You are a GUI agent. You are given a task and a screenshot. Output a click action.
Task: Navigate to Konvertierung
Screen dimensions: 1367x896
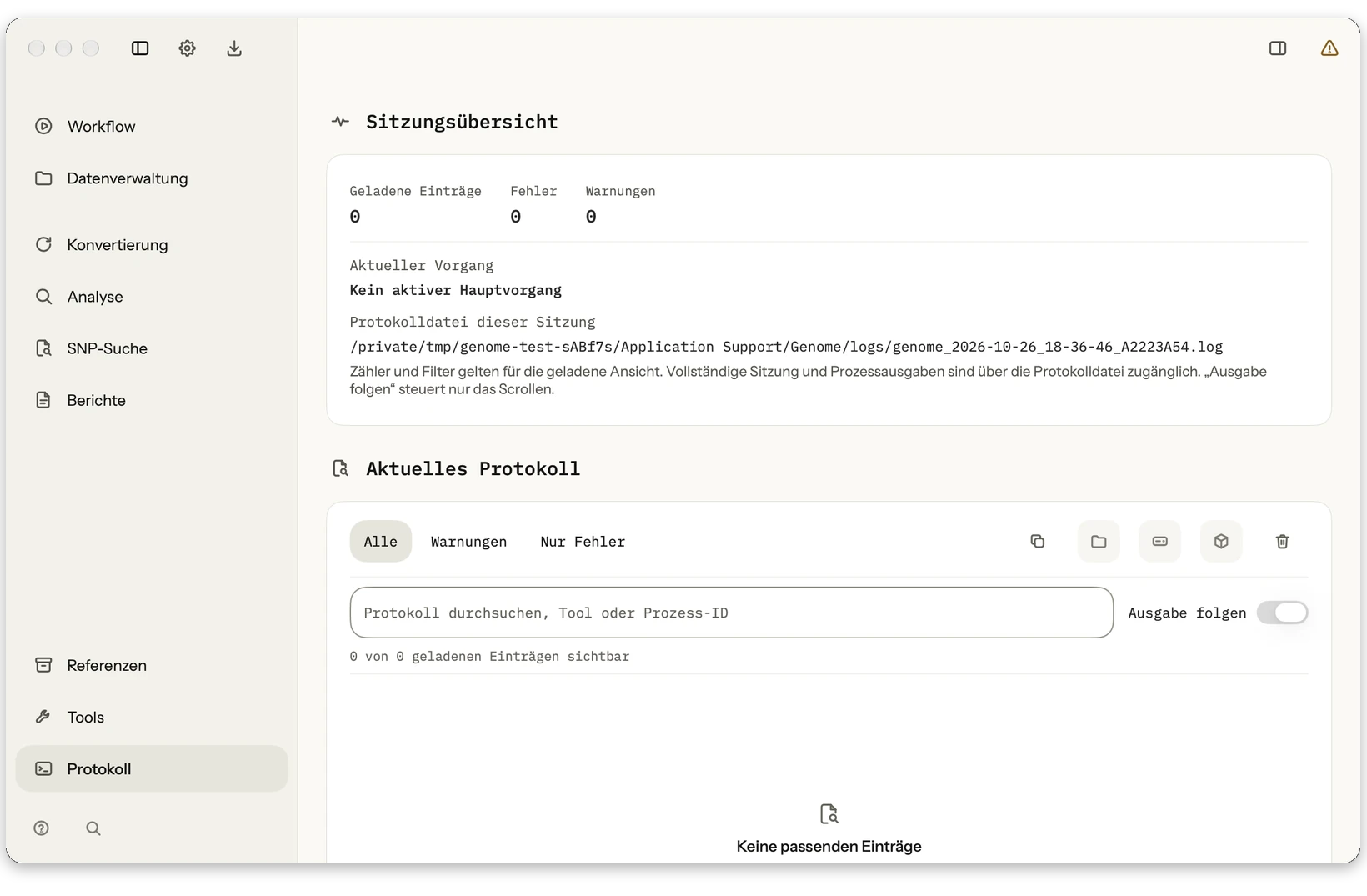click(x=152, y=245)
